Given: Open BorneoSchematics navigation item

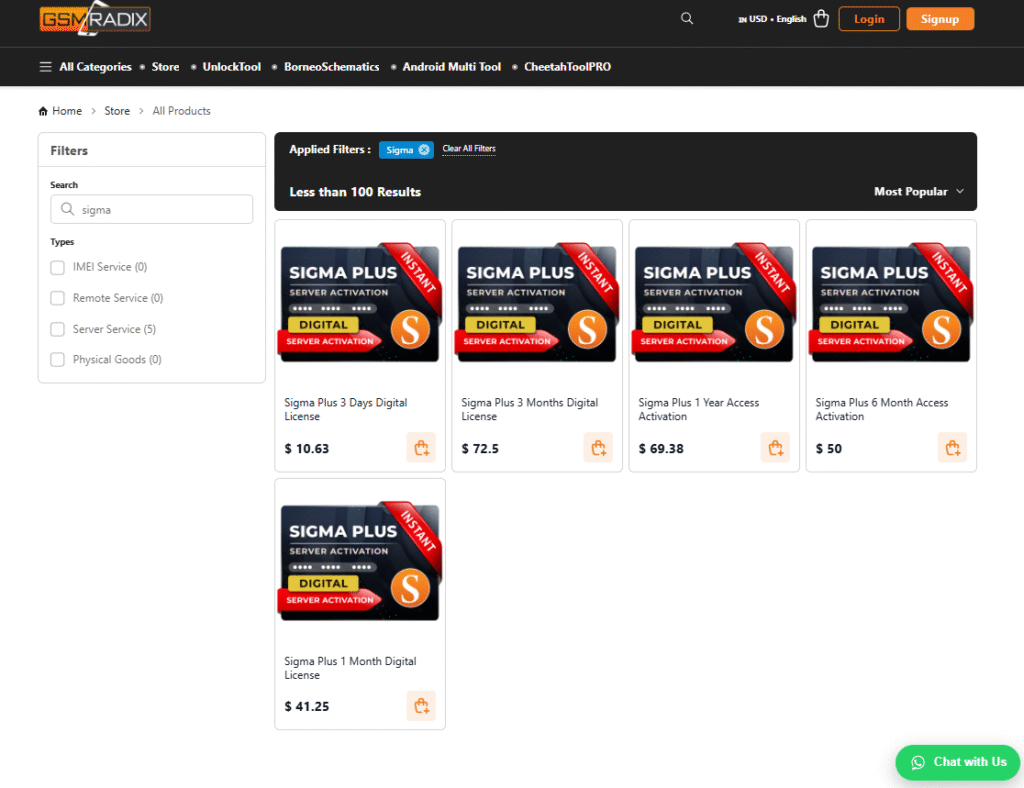Looking at the screenshot, I should [x=331, y=67].
